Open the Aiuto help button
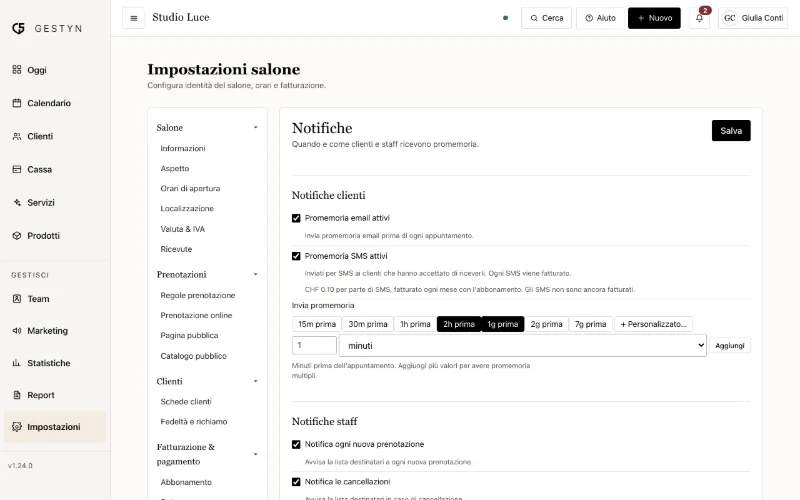Image resolution: width=800 pixels, height=500 pixels. point(600,18)
